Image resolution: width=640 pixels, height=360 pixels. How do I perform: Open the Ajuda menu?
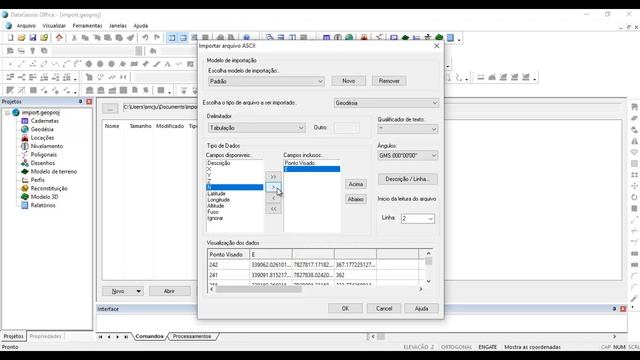pos(141,26)
